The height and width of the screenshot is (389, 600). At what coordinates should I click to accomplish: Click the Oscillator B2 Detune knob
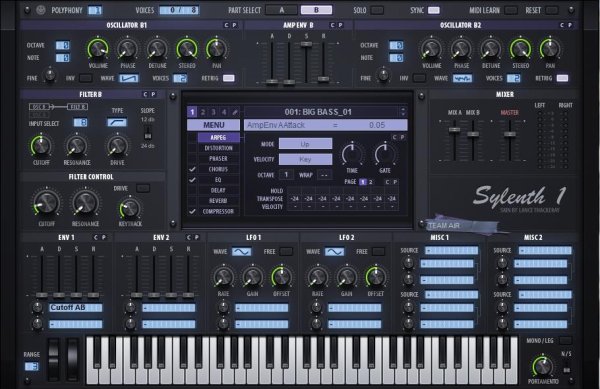click(x=491, y=49)
